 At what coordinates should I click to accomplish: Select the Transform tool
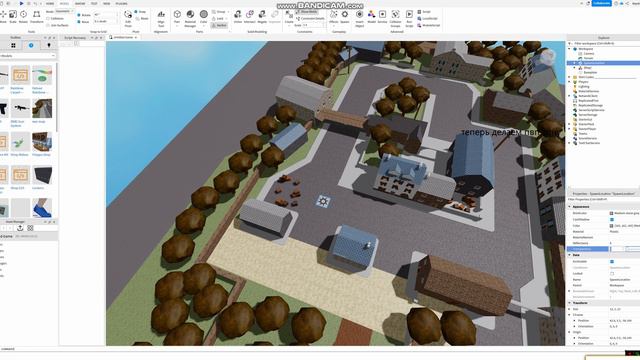point(37,16)
